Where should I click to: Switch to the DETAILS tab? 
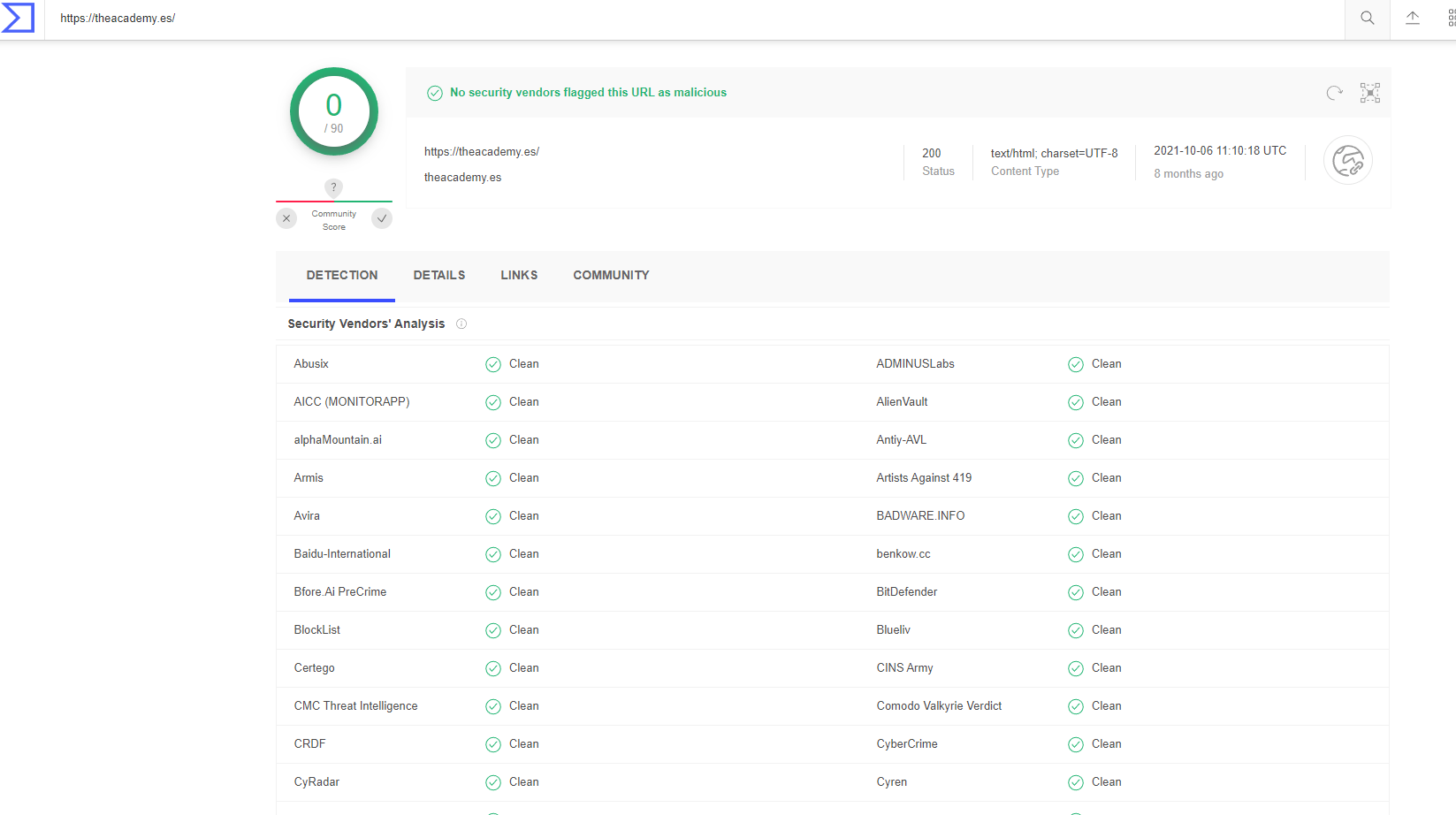pyautogui.click(x=439, y=276)
